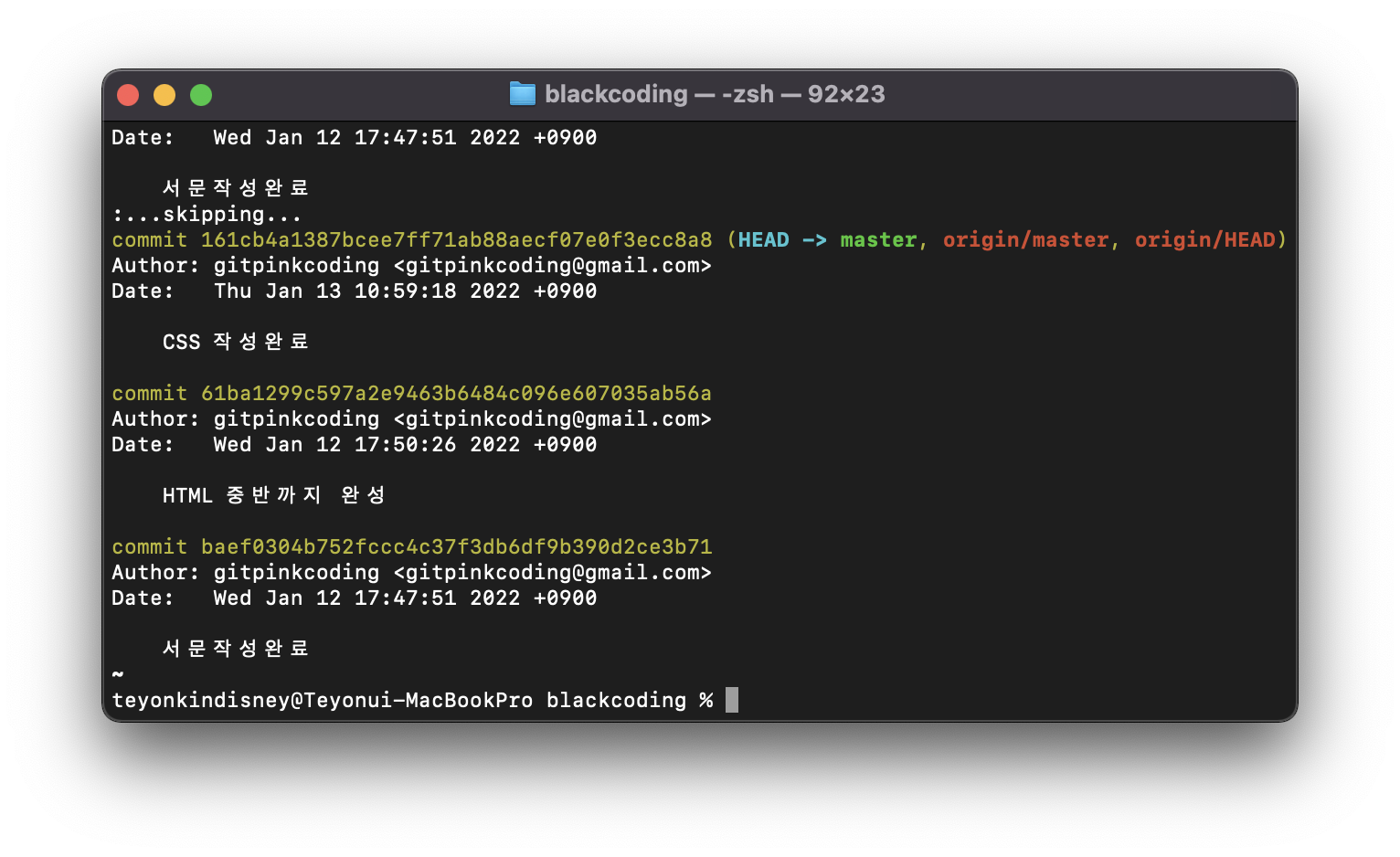Click date 'Wed Jan 12 17:50:26 2022 +0900'
Screen dimensions: 1400x857
(405, 444)
